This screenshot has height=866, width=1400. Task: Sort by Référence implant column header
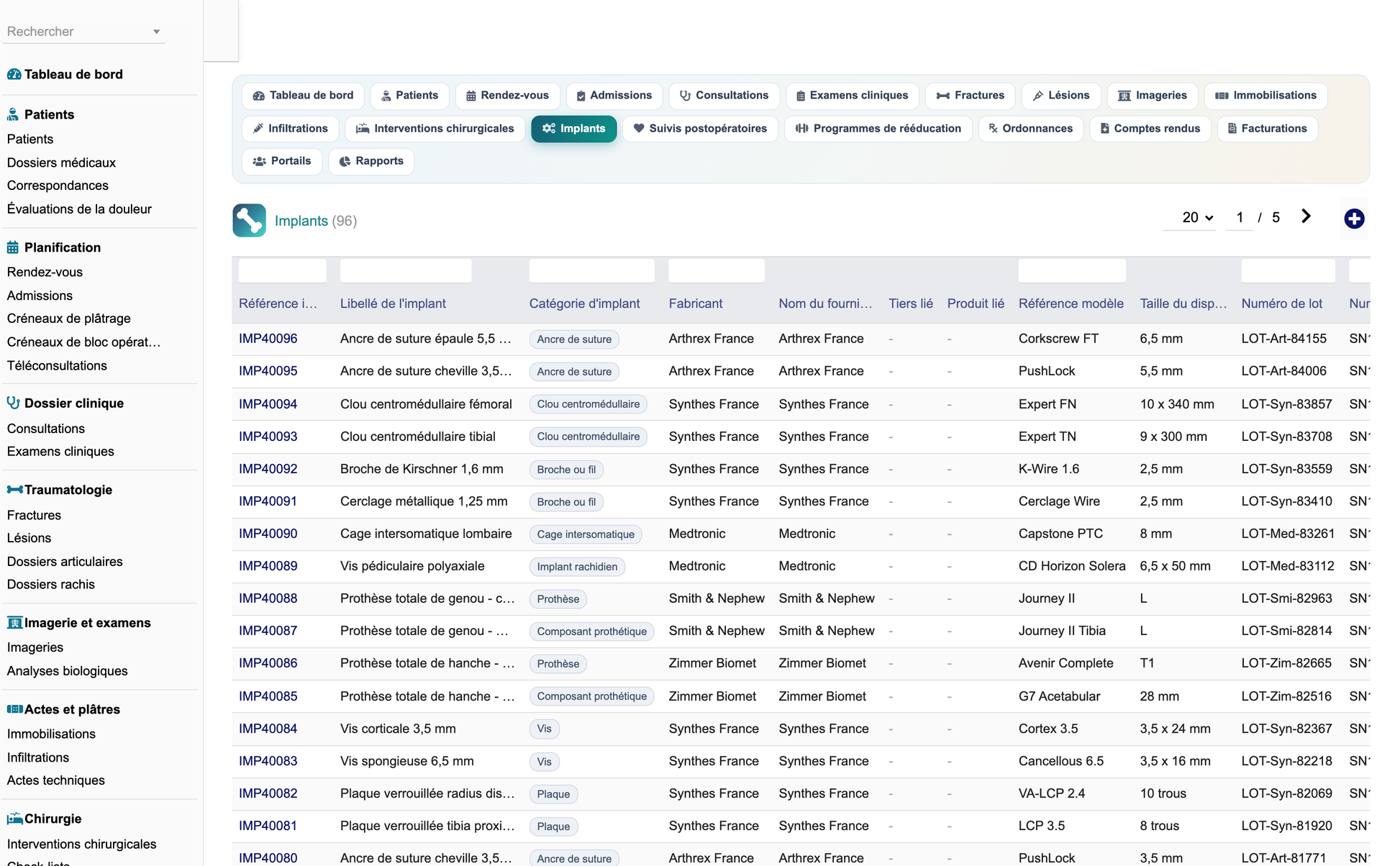pyautogui.click(x=278, y=304)
